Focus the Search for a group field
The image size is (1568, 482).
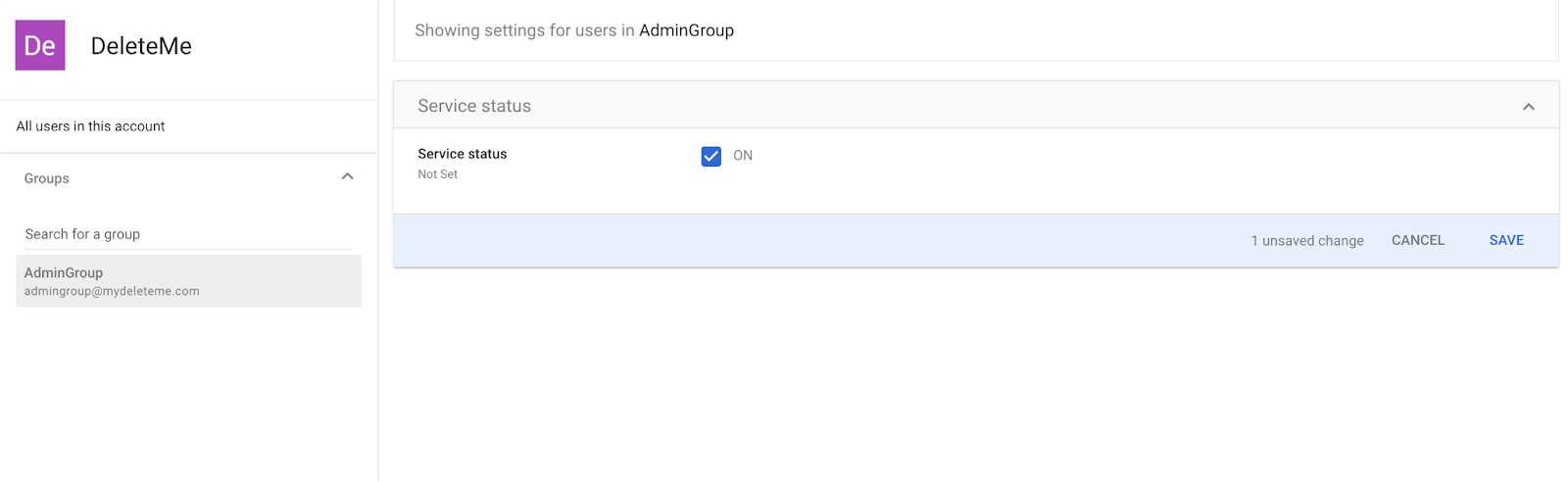coord(188,234)
